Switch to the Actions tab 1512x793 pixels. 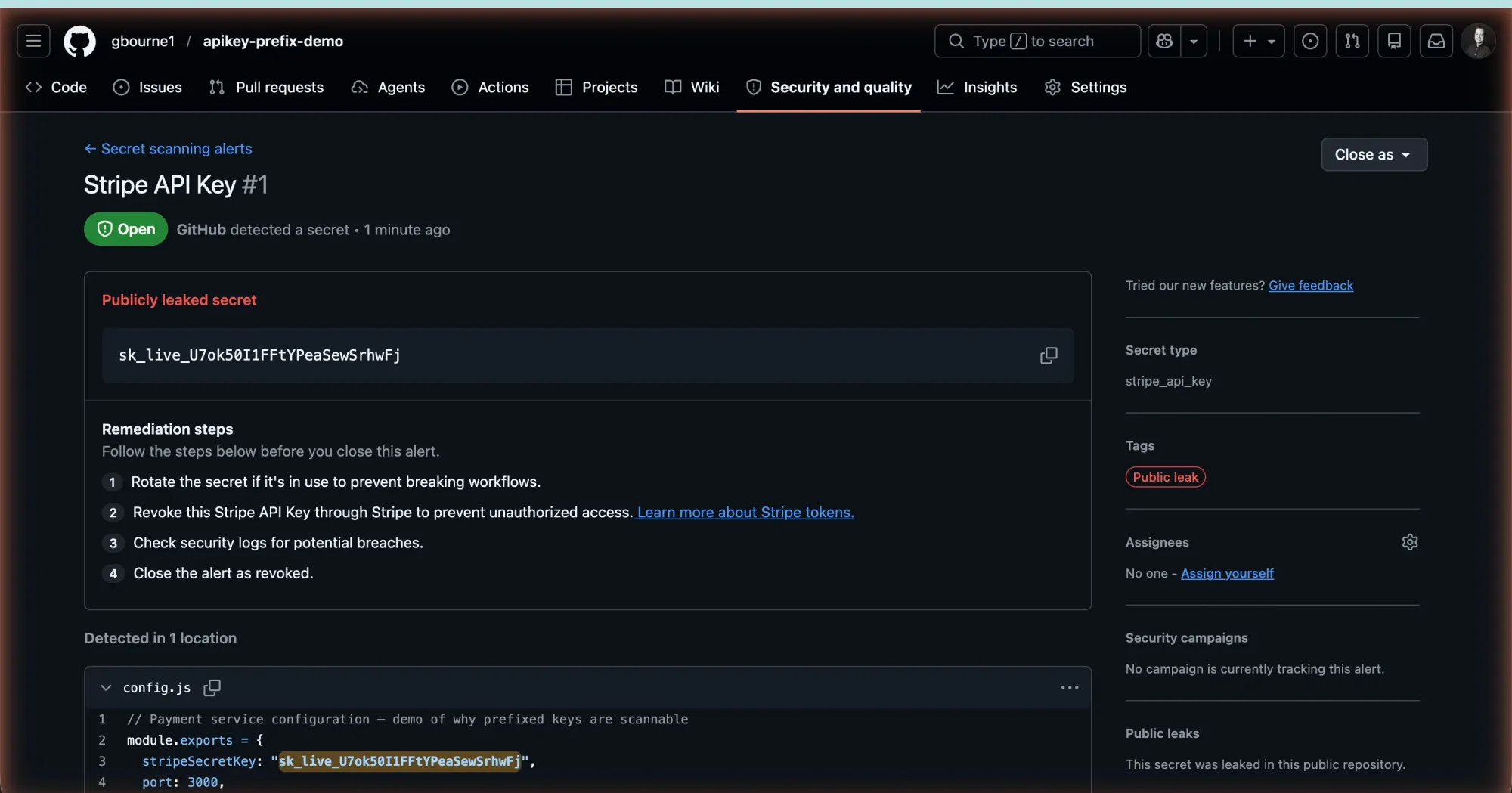(x=491, y=87)
